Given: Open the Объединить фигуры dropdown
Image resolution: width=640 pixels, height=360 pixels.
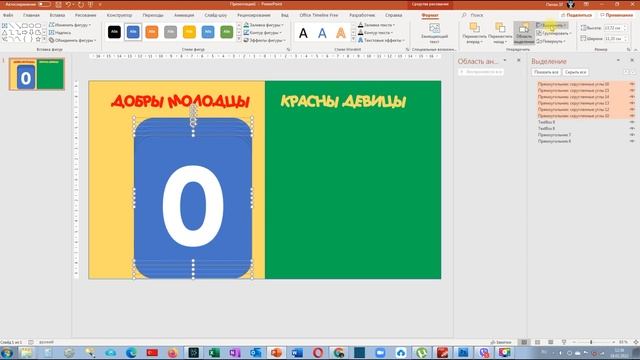Looking at the screenshot, I should 72,40.
